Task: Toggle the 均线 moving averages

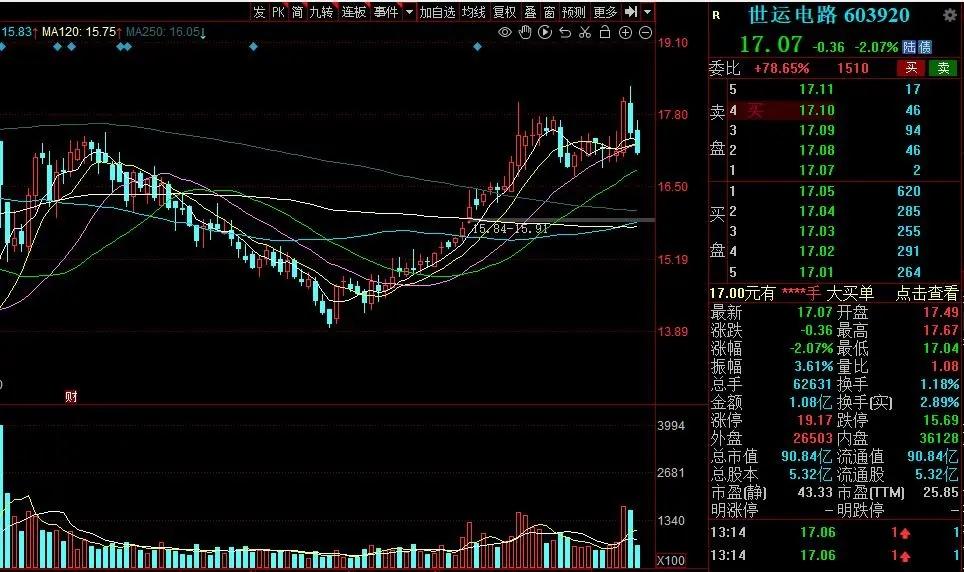Action: (x=473, y=12)
